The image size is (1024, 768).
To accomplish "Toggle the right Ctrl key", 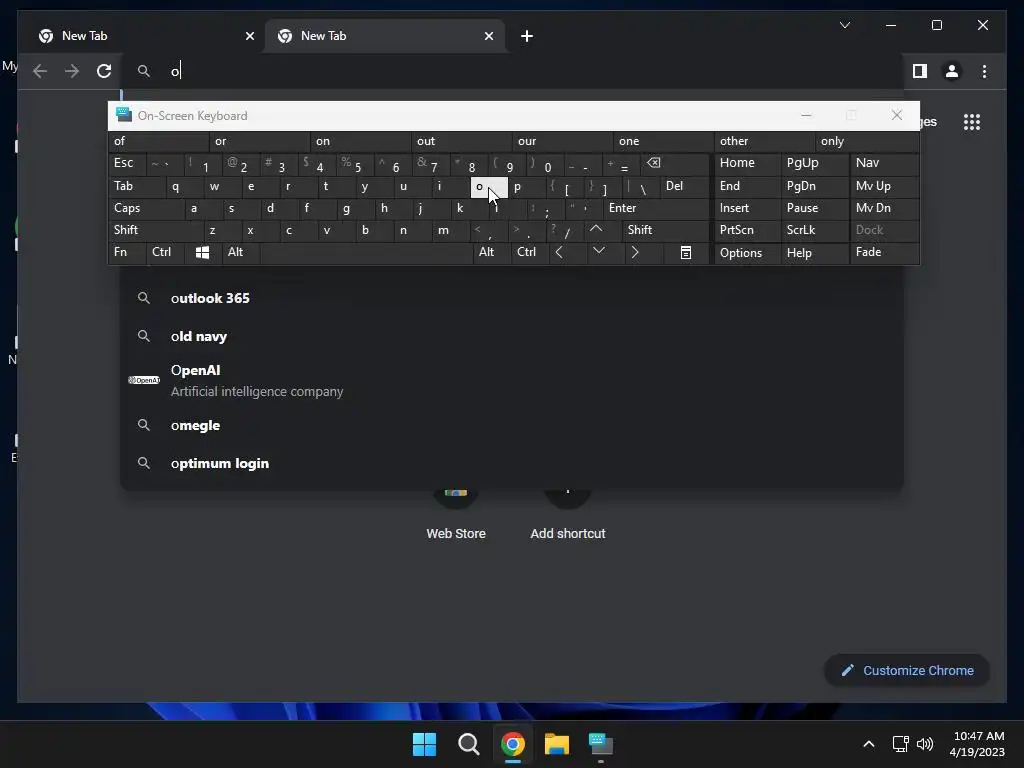I will coord(528,252).
